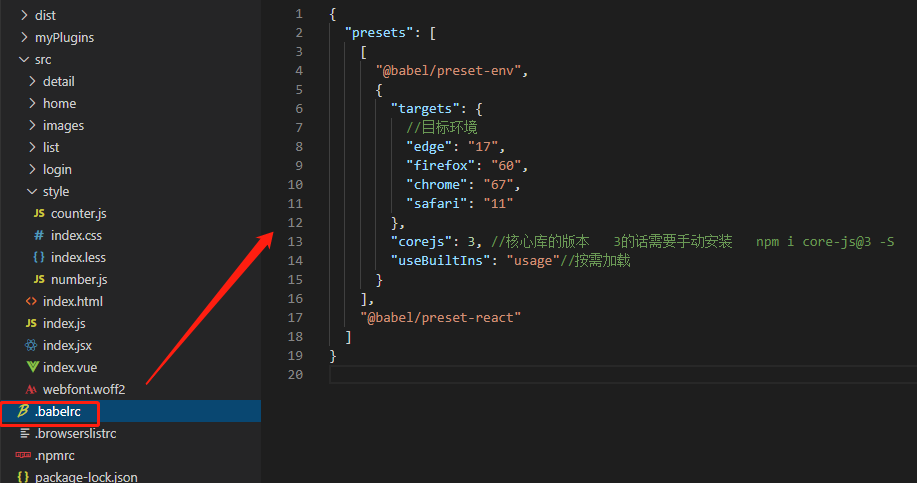Screen dimensions: 917x483
Task: Select the dist folder label
Action: coord(45,16)
